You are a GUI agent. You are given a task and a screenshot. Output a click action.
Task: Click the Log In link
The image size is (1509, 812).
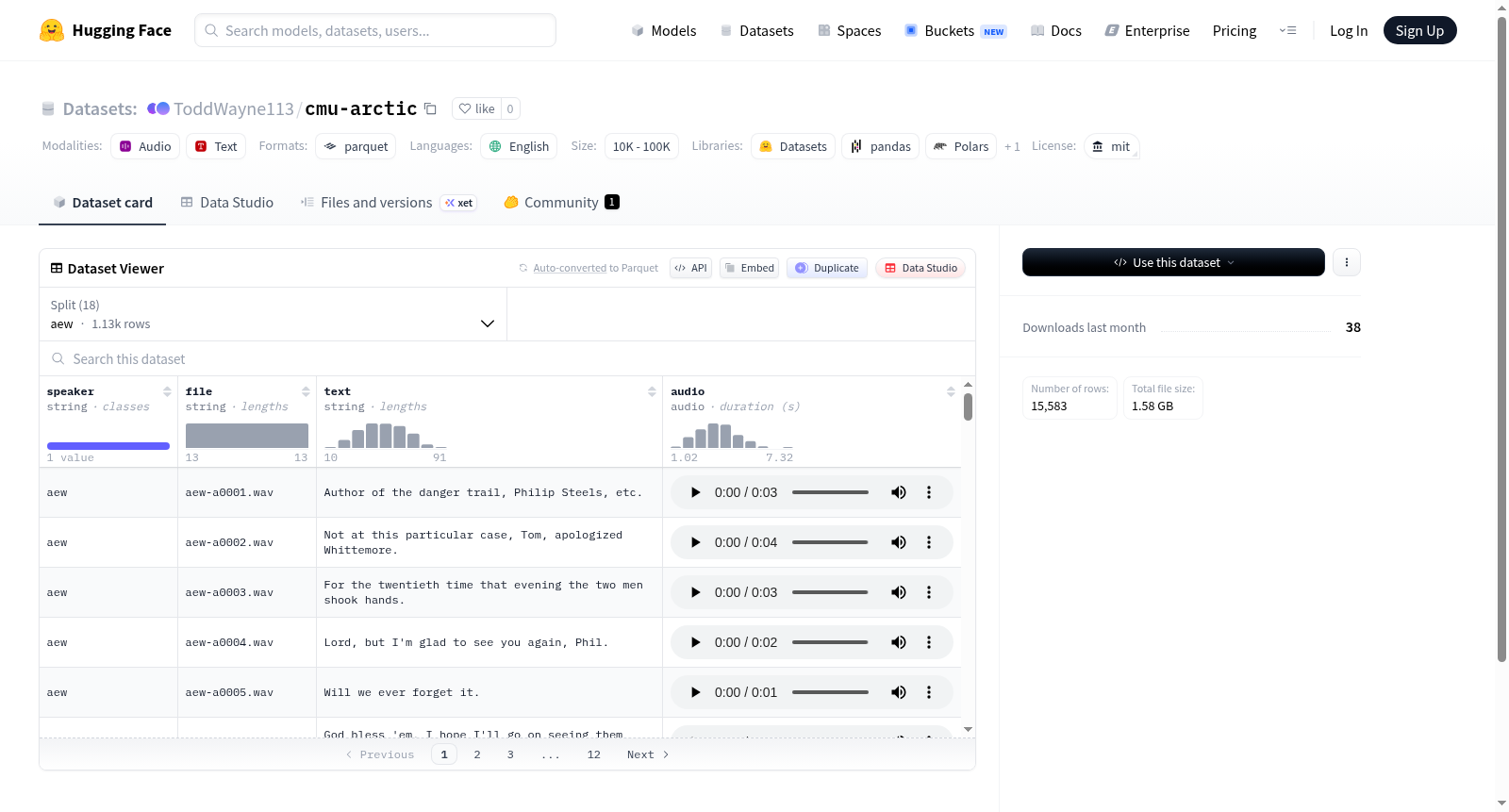coord(1349,30)
